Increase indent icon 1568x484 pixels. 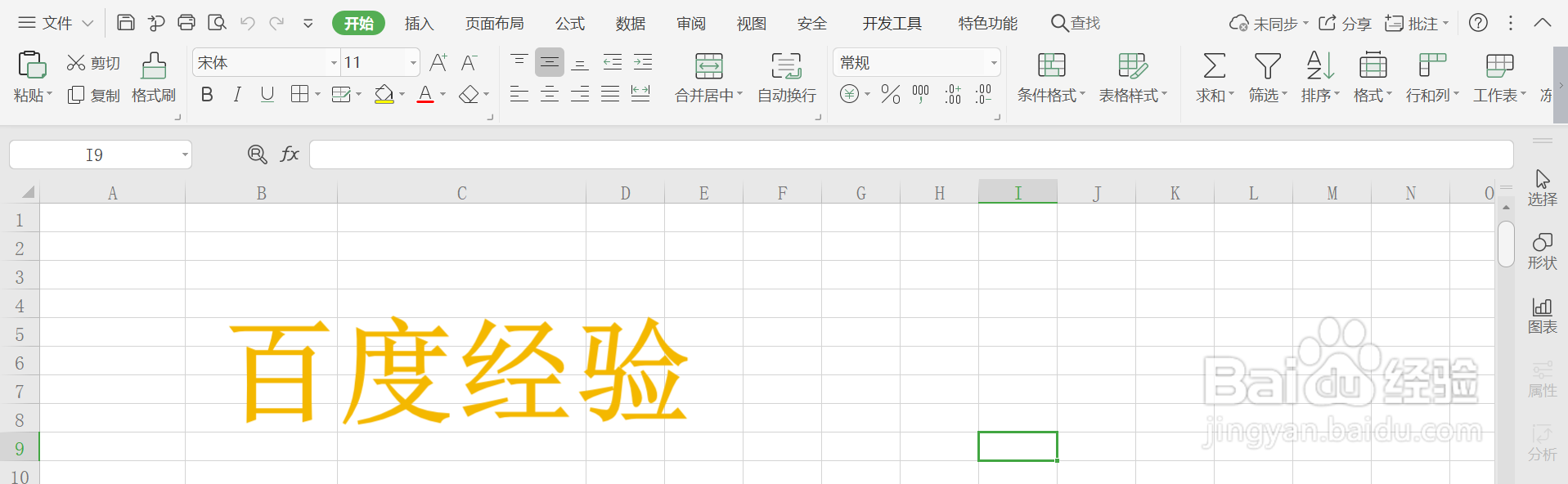643,62
